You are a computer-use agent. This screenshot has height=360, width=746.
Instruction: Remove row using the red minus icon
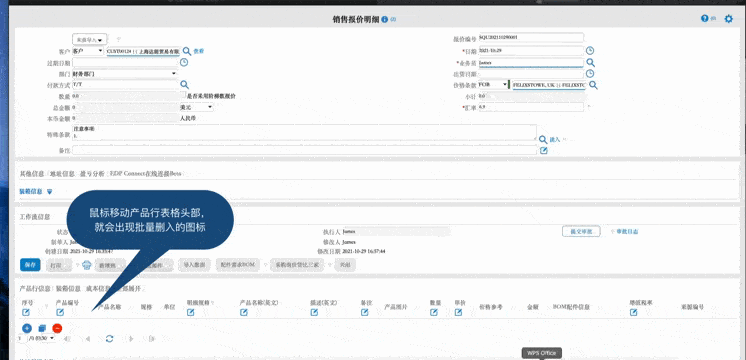click(57, 328)
